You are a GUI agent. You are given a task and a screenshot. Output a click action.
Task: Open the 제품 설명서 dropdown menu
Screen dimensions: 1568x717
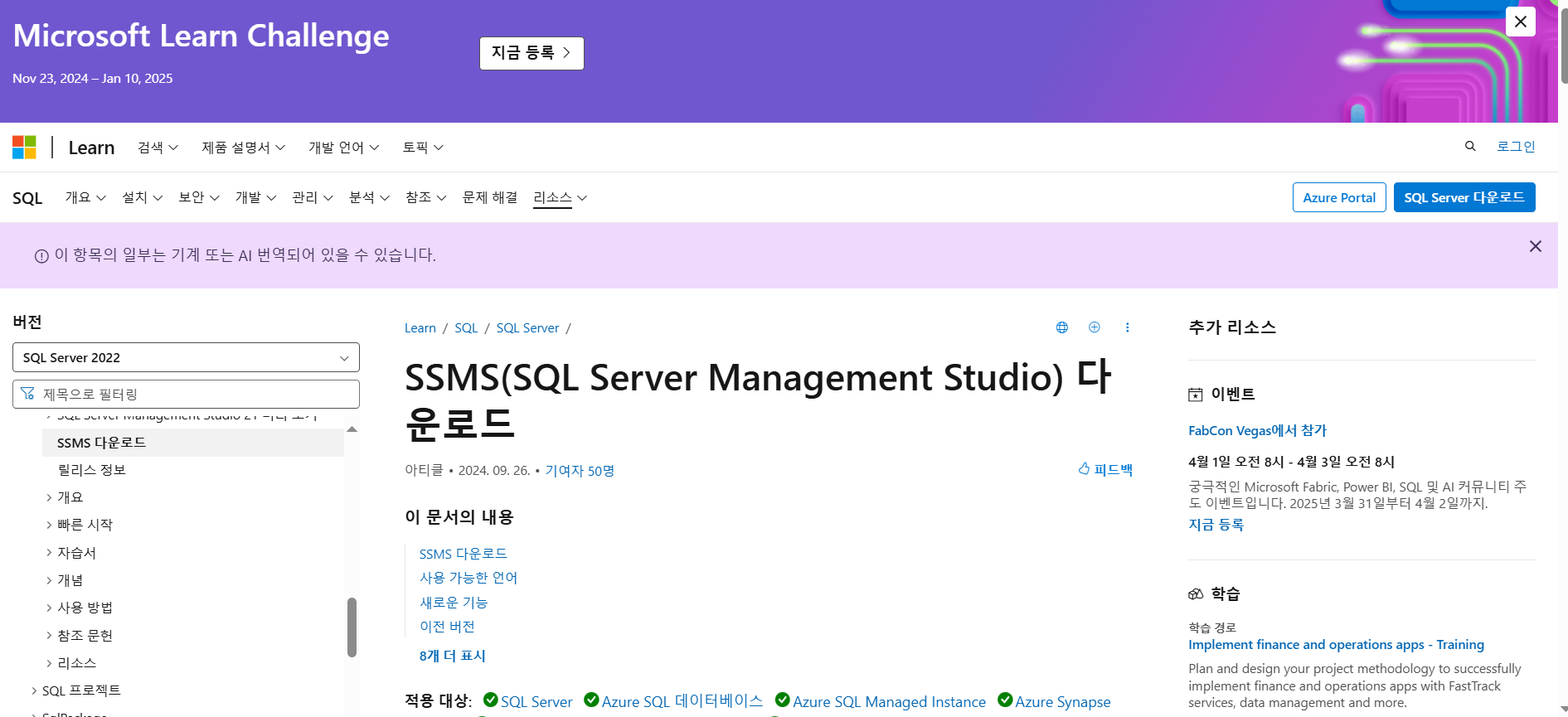tap(244, 148)
